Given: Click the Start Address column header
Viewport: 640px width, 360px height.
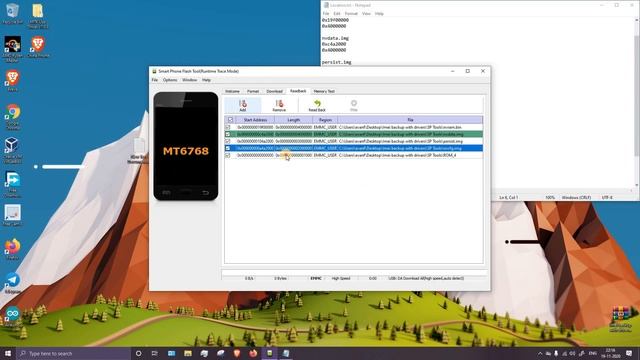Looking at the screenshot, I should coord(255,120).
